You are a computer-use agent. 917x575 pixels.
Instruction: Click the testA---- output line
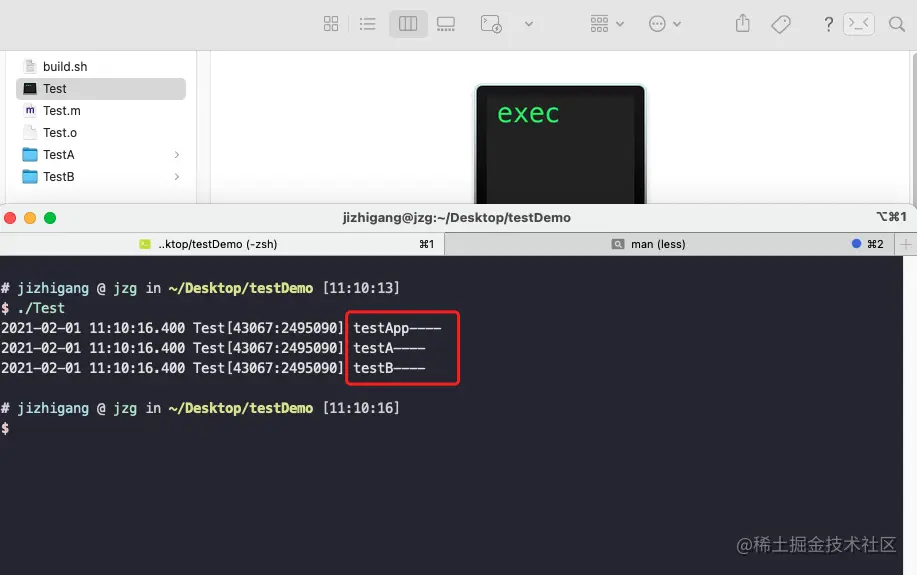click(389, 348)
